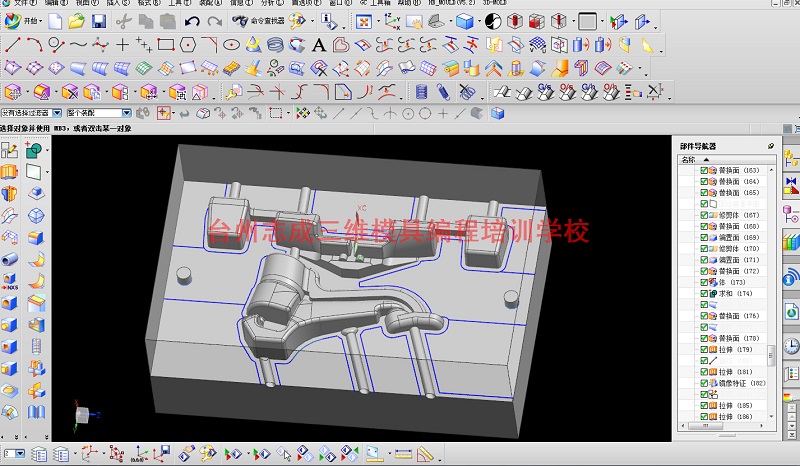Expand the 开始 start dropdown arrow

click(41, 21)
